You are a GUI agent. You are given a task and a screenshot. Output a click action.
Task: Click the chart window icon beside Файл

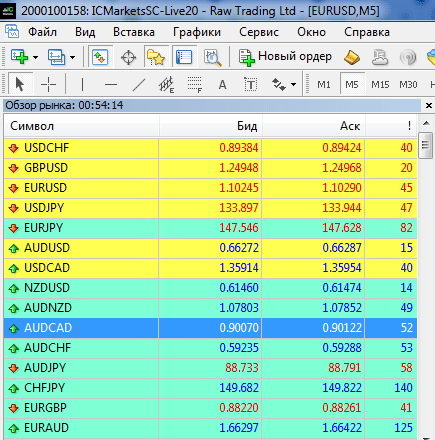12,32
